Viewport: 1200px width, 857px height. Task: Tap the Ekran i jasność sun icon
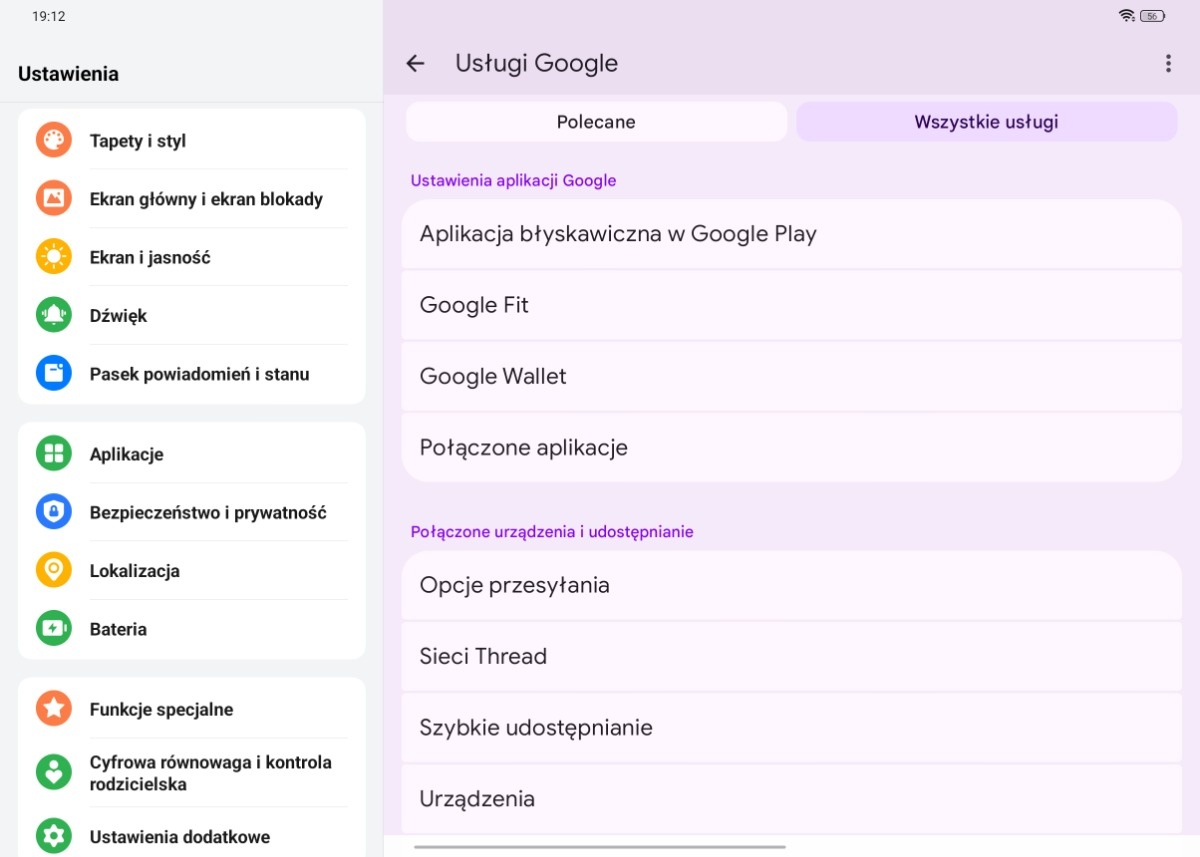pos(54,257)
